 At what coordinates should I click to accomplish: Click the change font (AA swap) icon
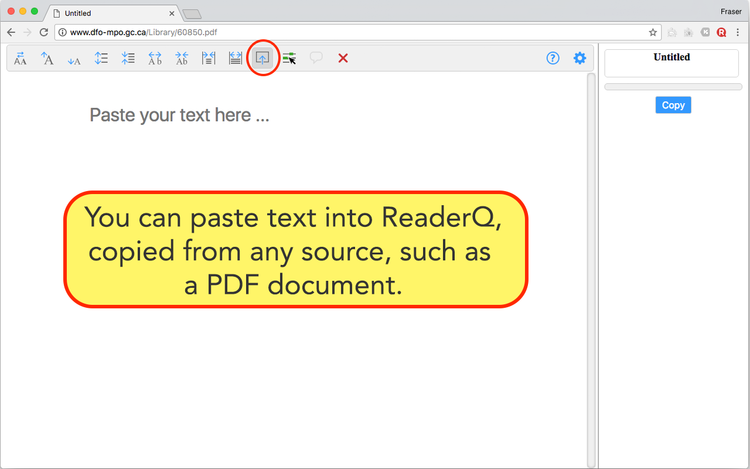click(x=20, y=58)
